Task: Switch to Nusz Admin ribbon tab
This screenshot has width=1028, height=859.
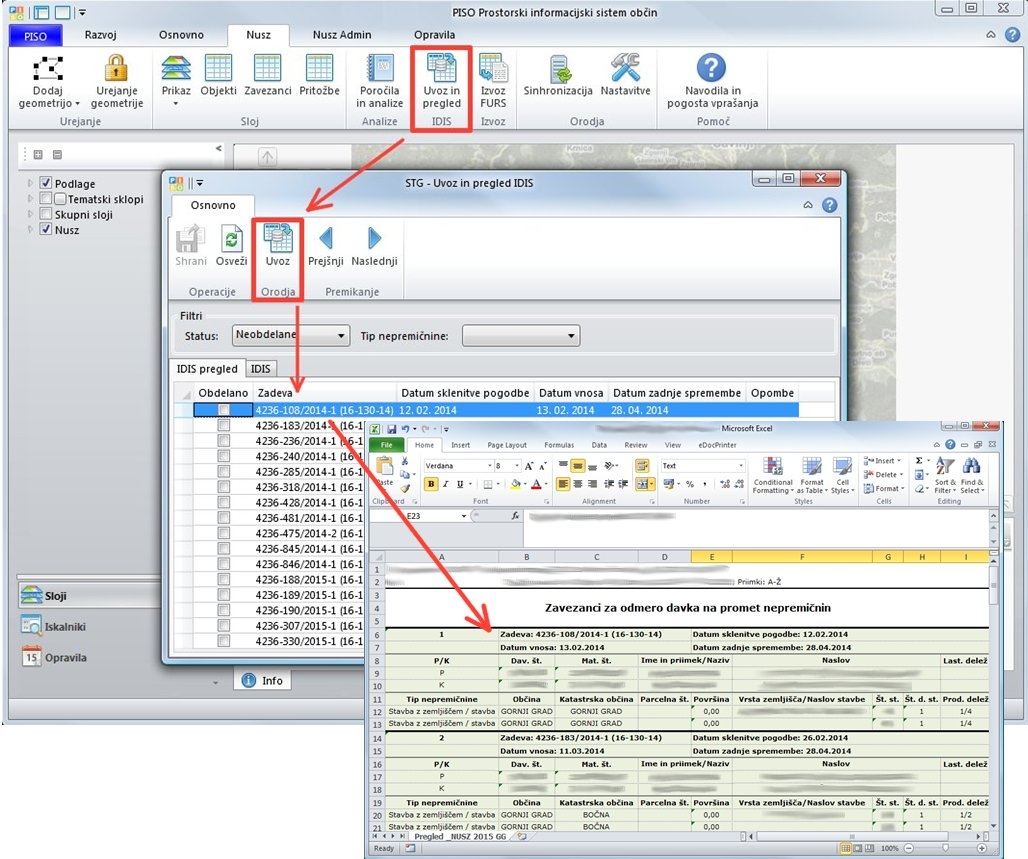Action: [x=341, y=35]
